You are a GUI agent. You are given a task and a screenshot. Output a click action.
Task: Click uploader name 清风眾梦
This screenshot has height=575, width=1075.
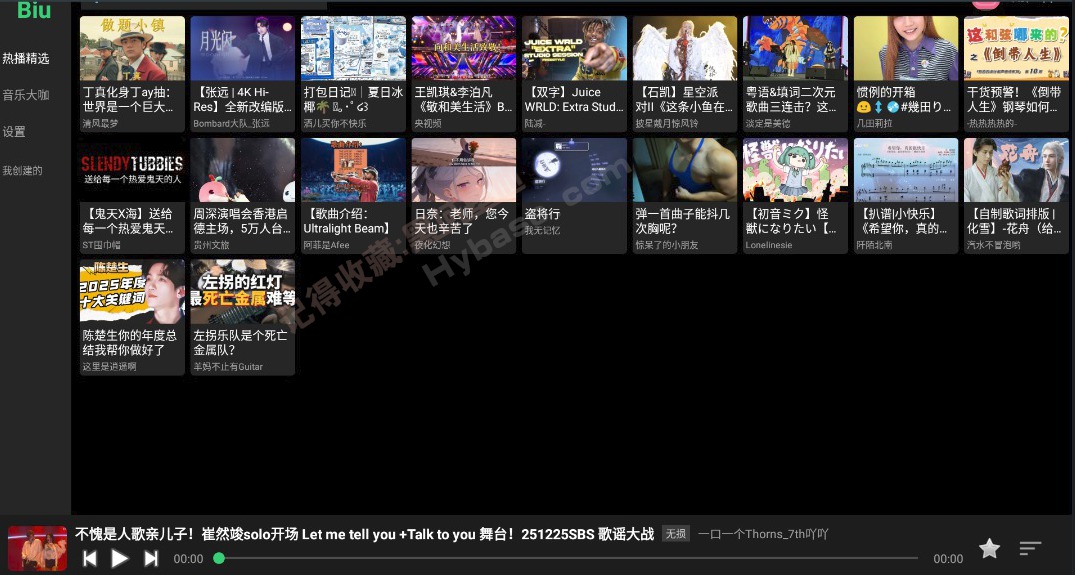click(100, 123)
